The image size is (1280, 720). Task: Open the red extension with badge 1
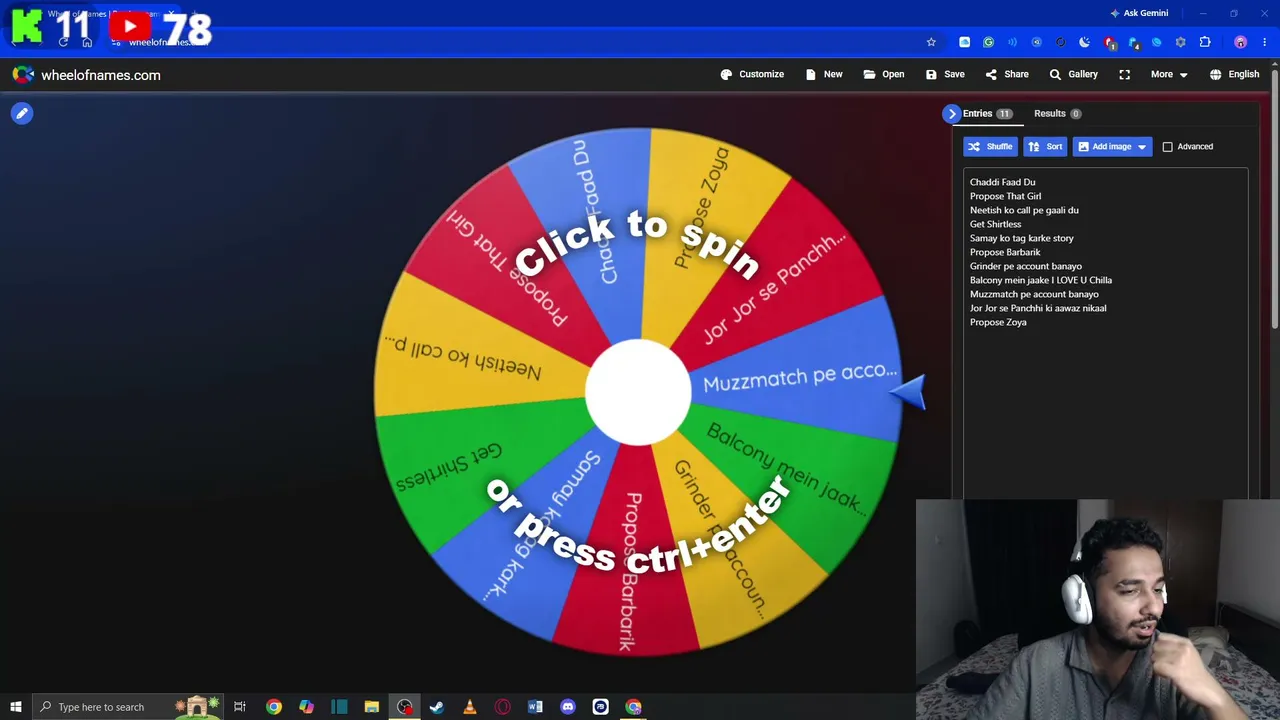[1109, 42]
